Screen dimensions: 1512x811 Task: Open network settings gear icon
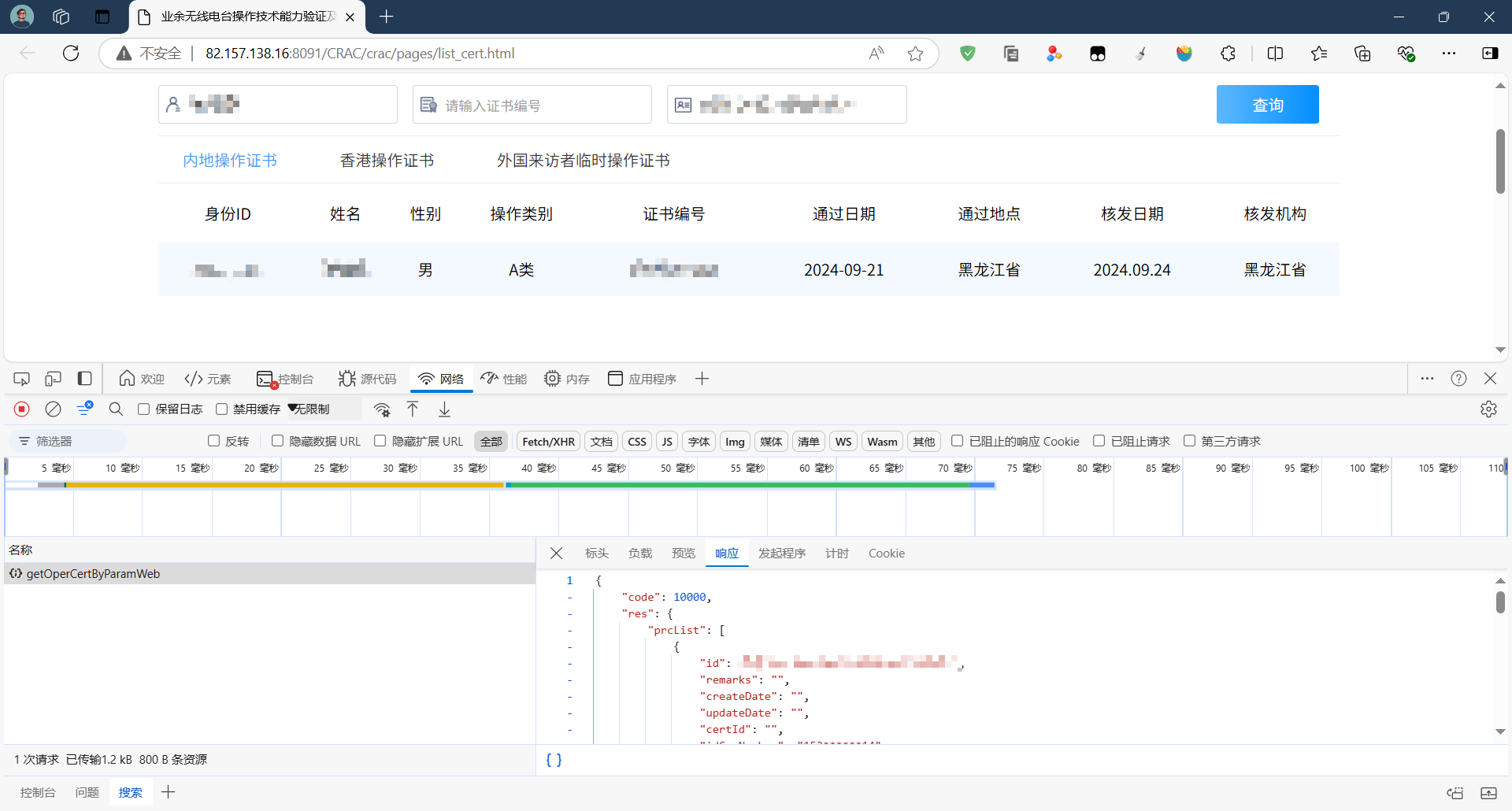(1488, 409)
